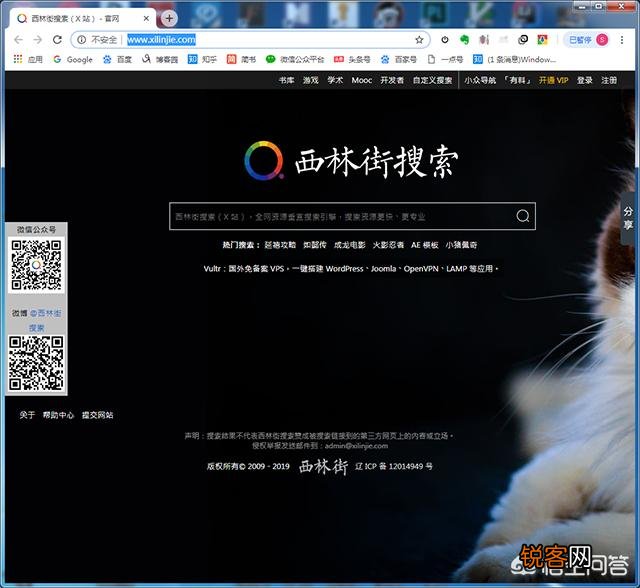640x588 pixels.
Task: Open the 百家号 bookmark
Action: (x=398, y=60)
